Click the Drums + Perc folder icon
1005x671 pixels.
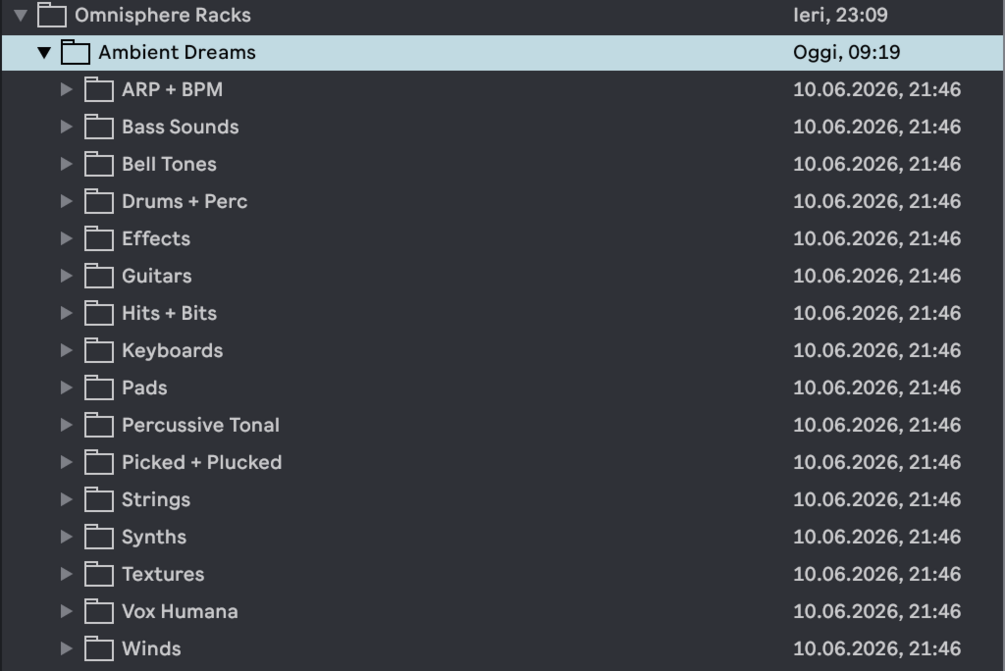tap(99, 201)
